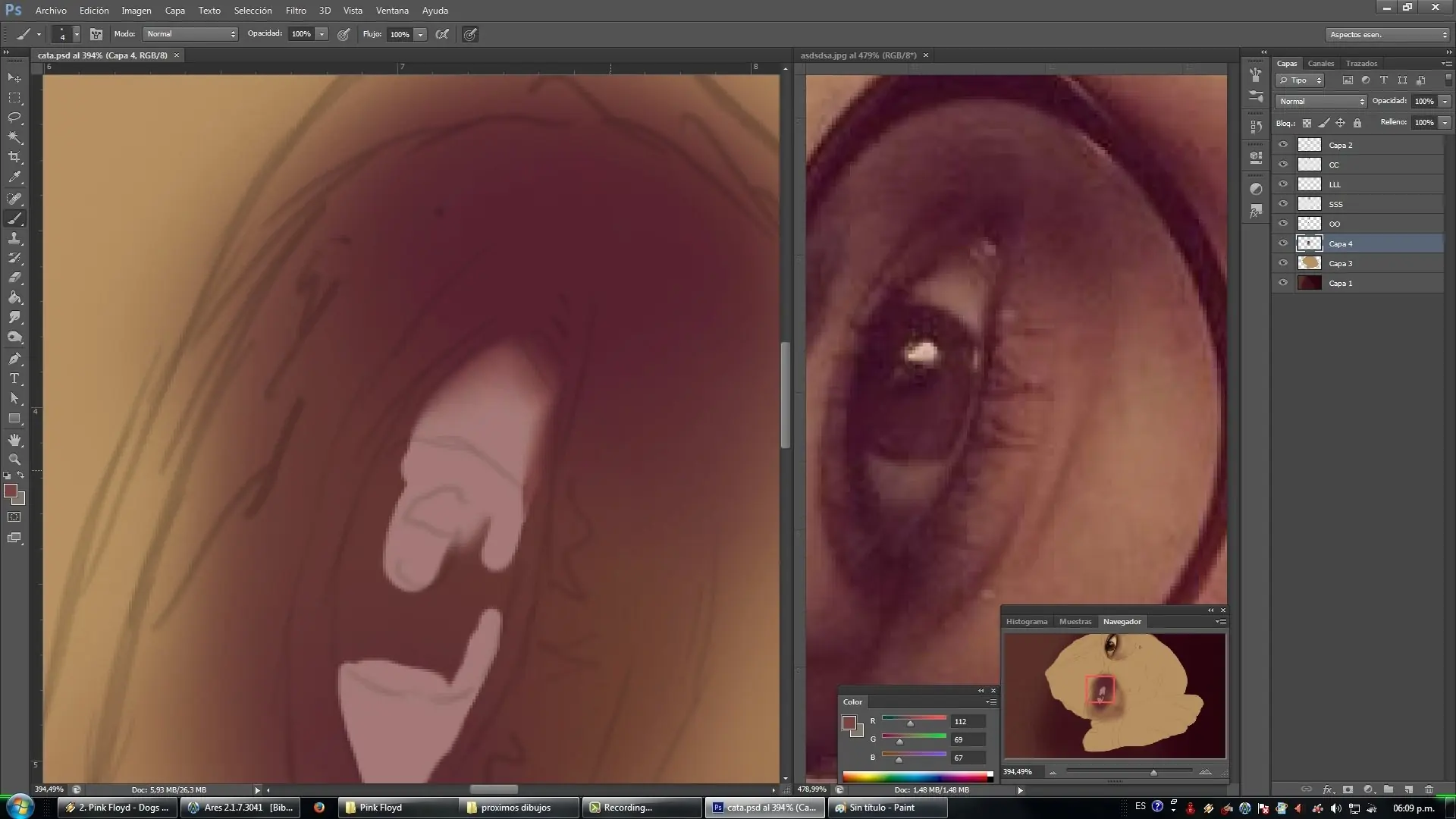
Task: Hide the Capa 1 layer
Action: click(x=1283, y=283)
